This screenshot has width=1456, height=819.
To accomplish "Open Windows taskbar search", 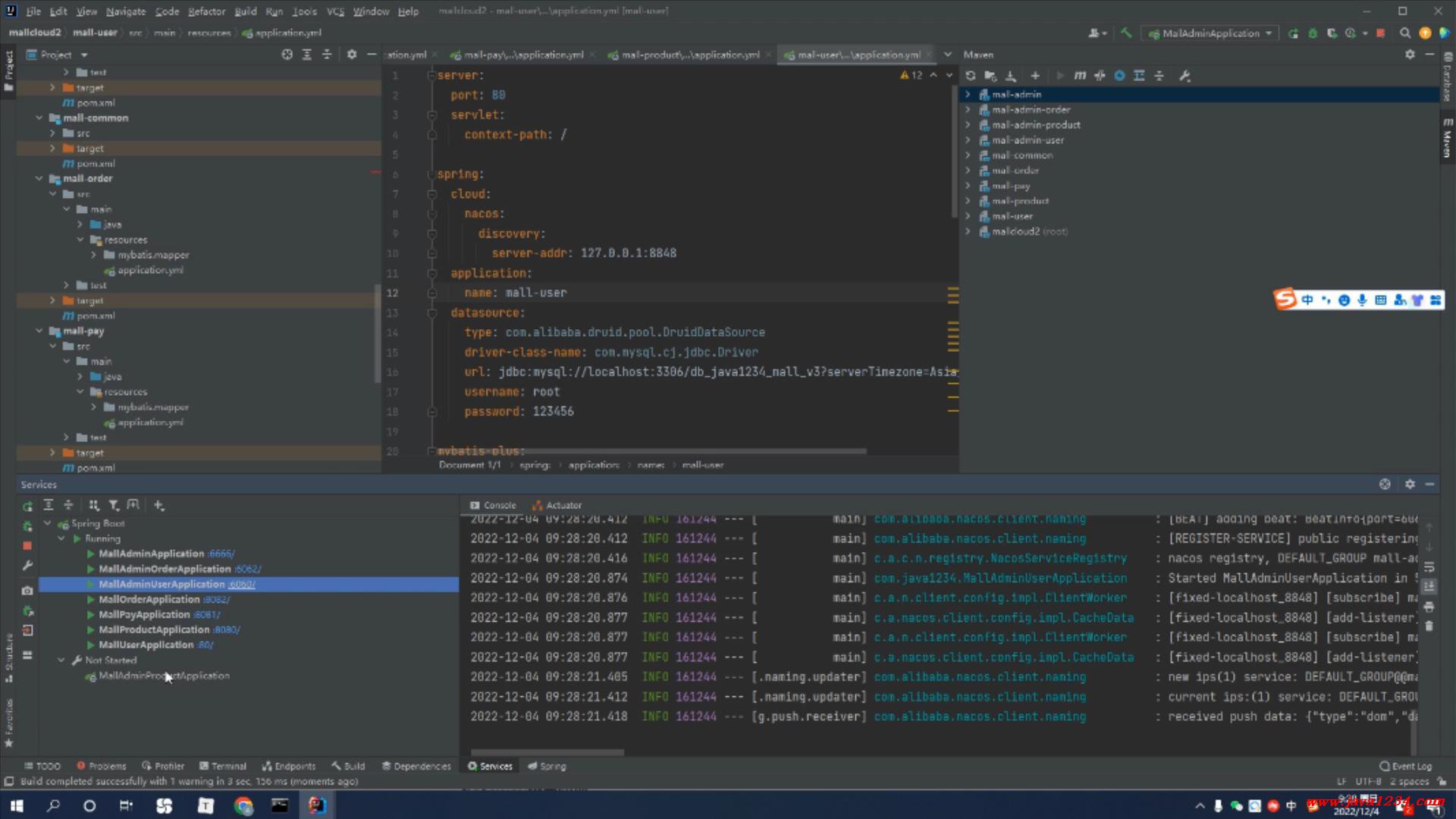I will coord(53,805).
